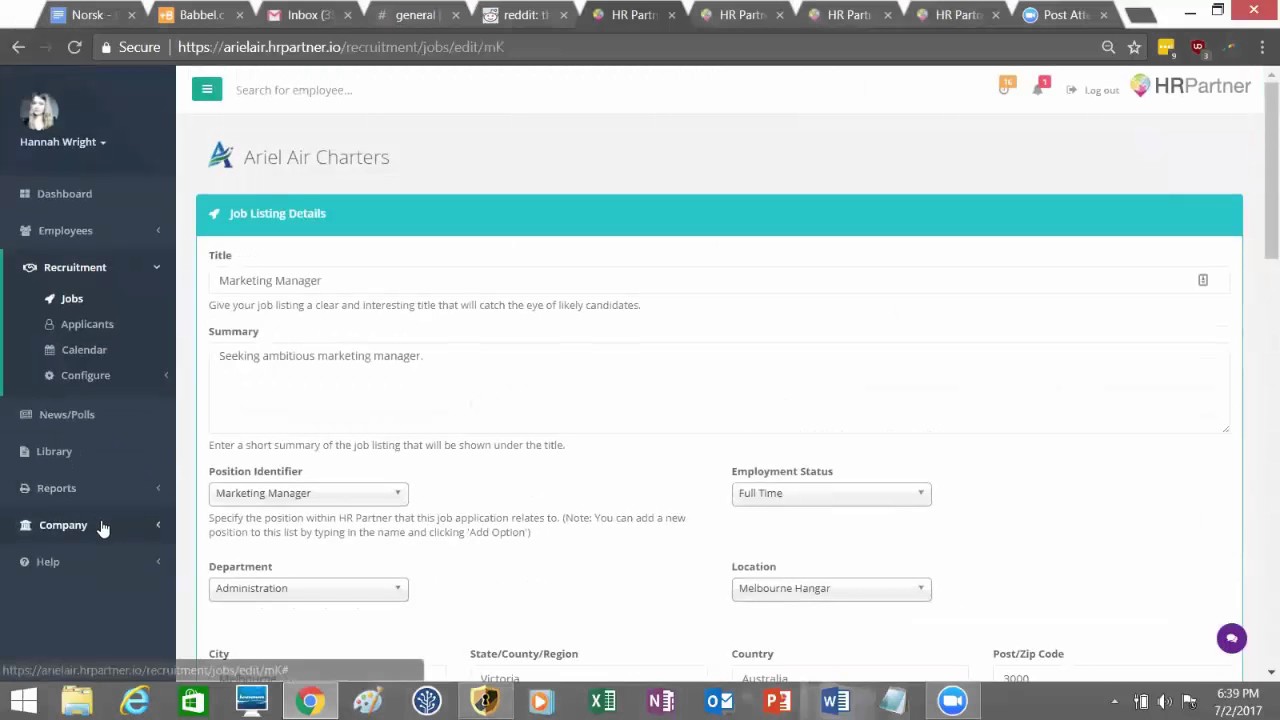Open Library in sidebar
The width and height of the screenshot is (1280, 720).
[54, 452]
